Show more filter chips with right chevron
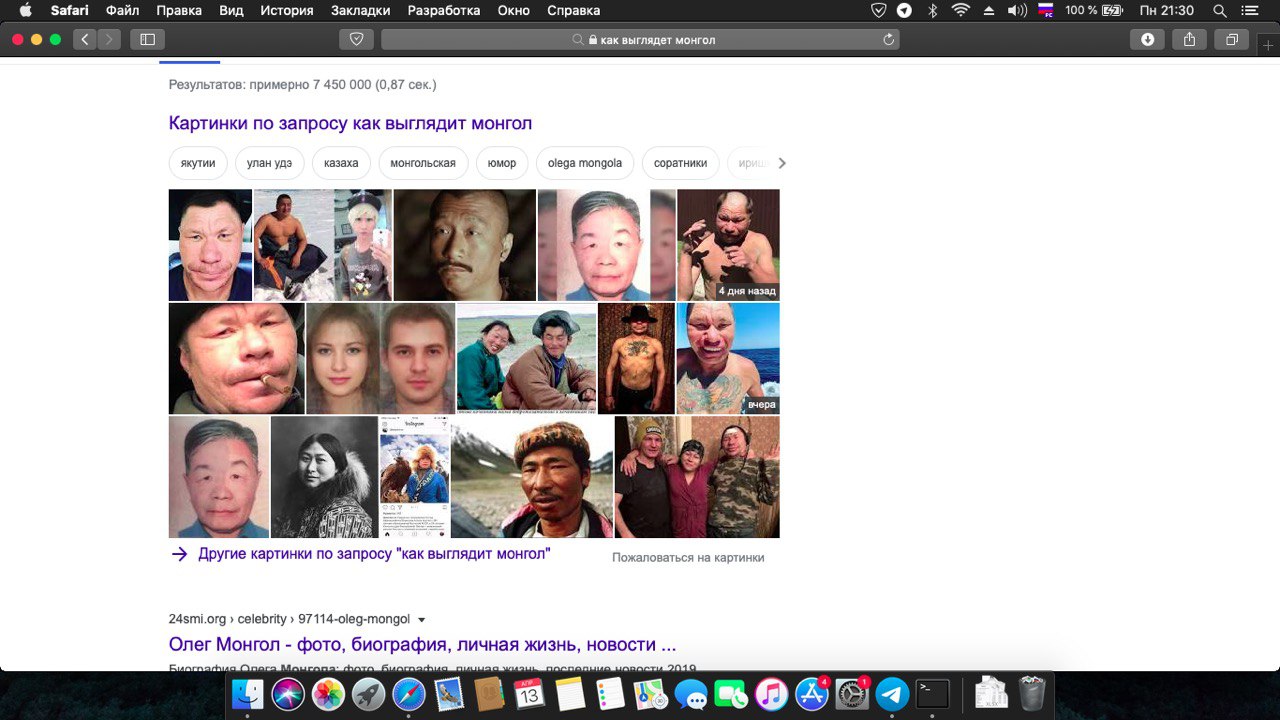The image size is (1280, 720). (782, 163)
